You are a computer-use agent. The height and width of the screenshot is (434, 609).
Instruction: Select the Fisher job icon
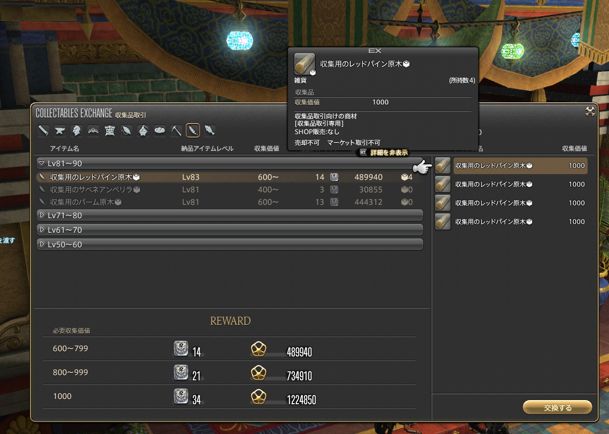click(210, 131)
